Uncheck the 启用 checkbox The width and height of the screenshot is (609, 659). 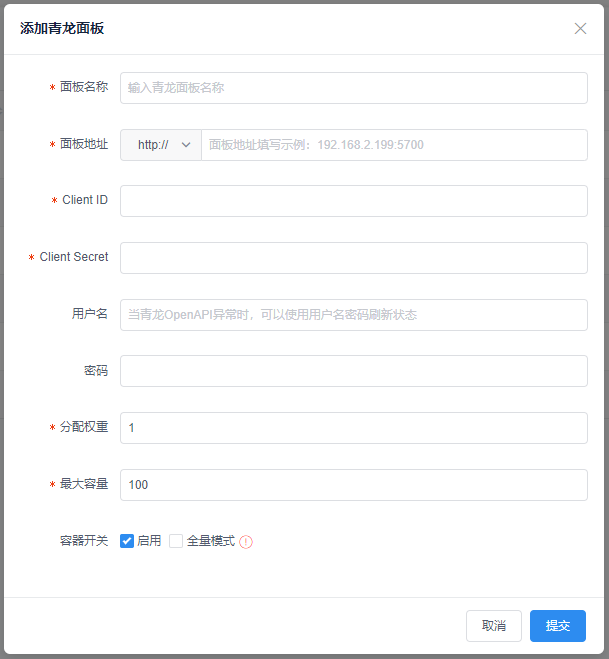[127, 541]
